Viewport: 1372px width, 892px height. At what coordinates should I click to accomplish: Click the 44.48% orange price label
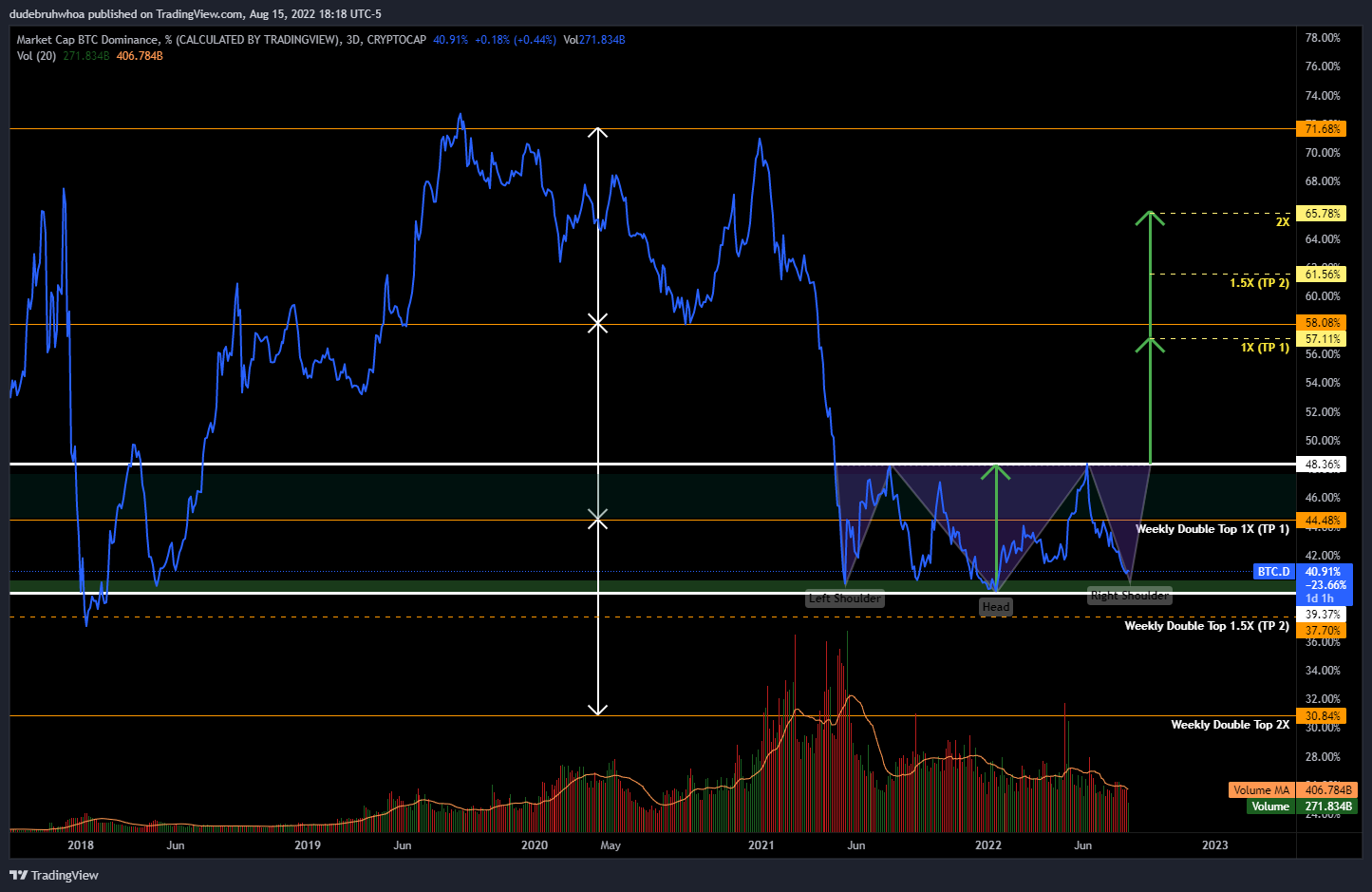[1323, 521]
